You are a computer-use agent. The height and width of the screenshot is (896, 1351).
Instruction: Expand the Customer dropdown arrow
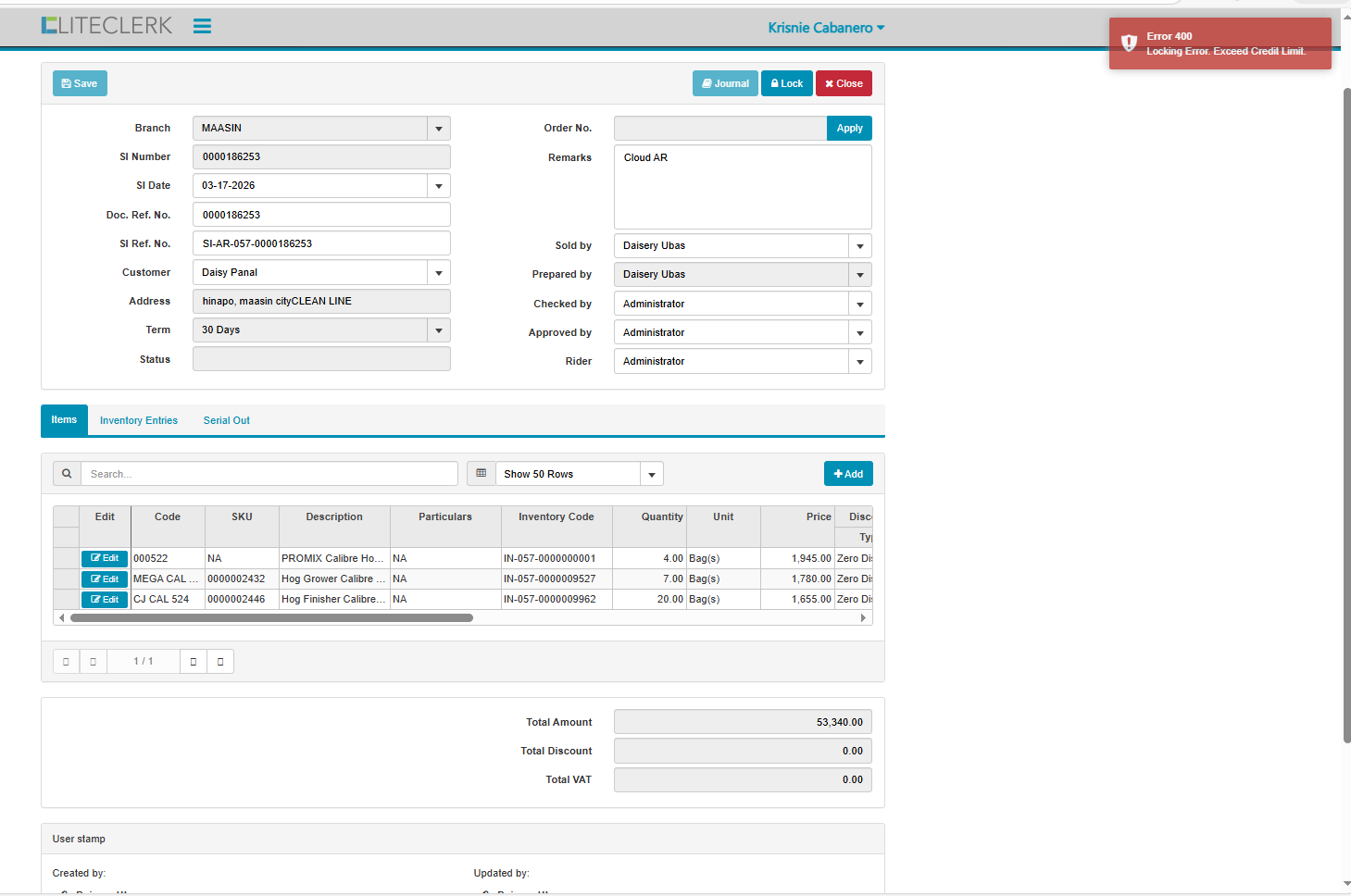click(439, 273)
